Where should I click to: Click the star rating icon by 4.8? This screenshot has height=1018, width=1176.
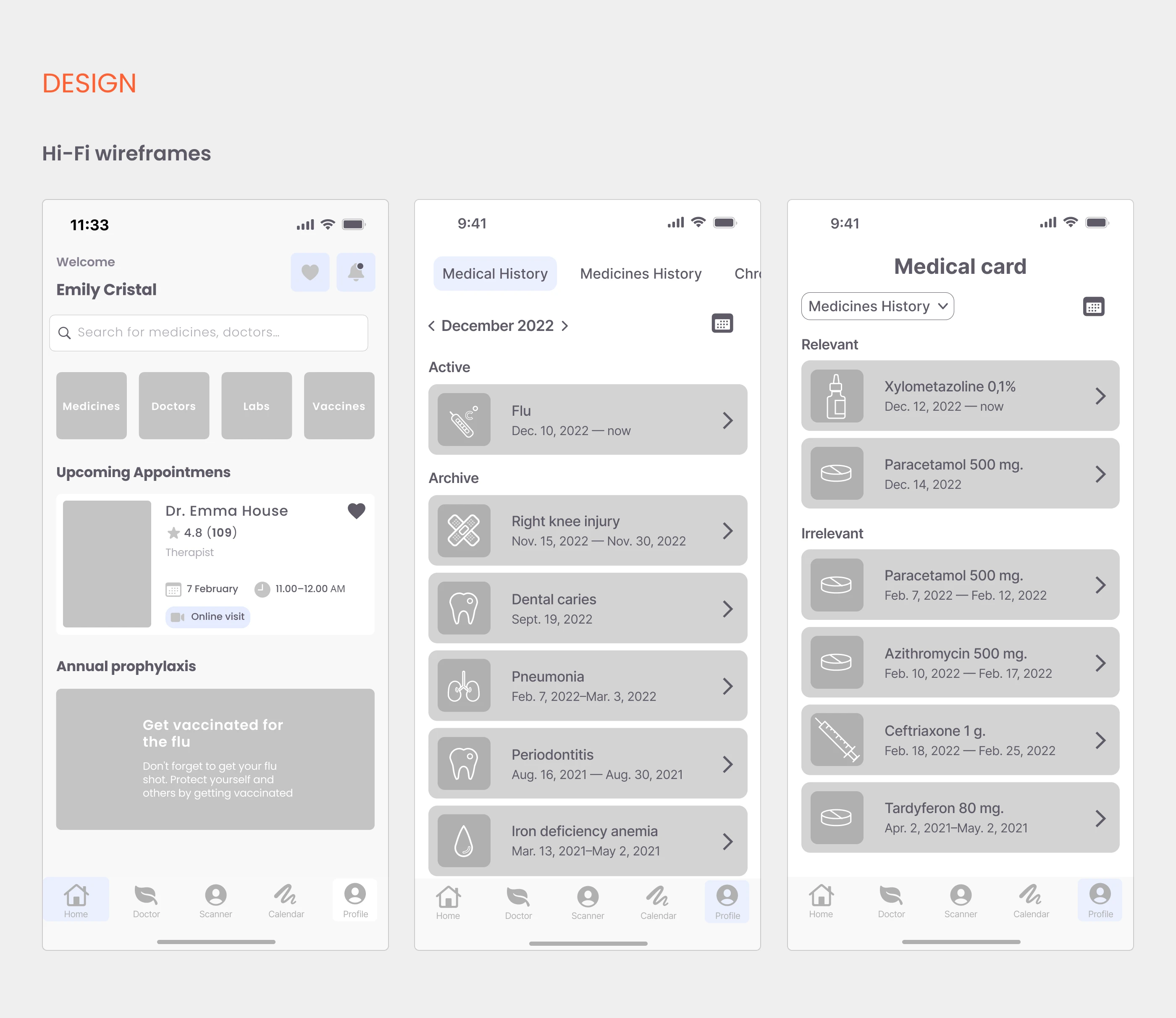pos(173,533)
